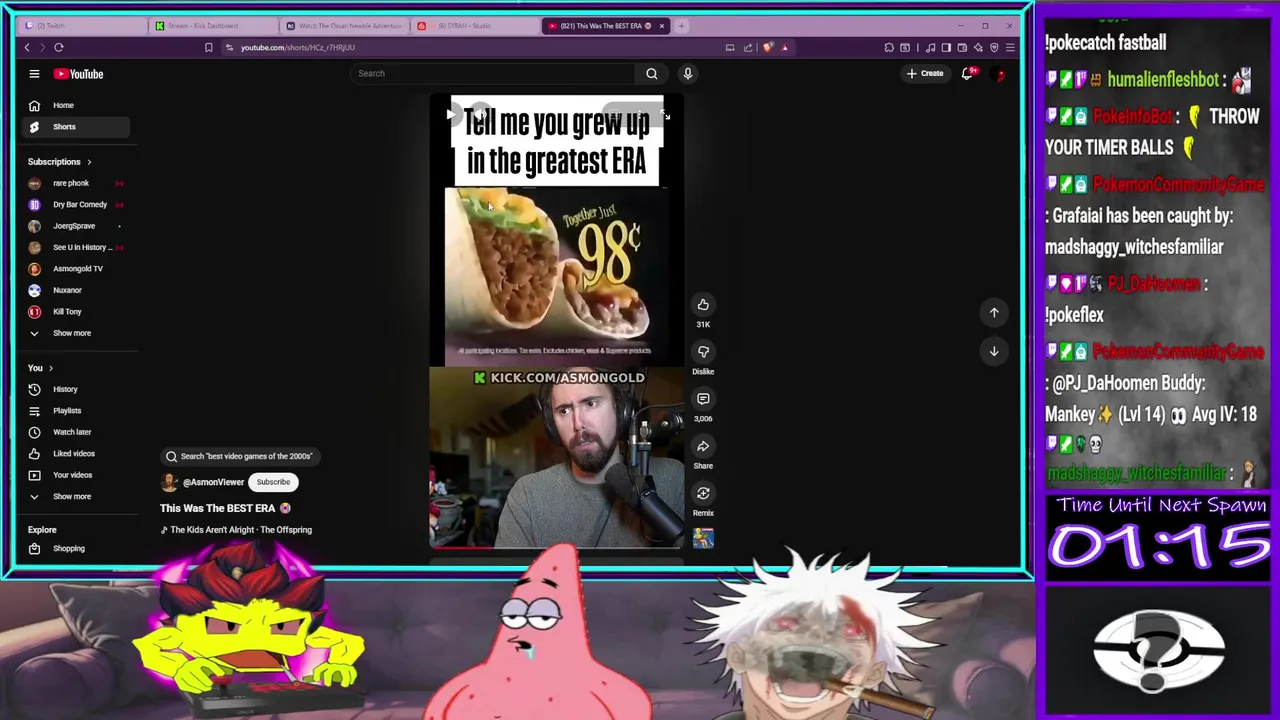Open a new browser tab
This screenshot has height=720, width=1280.
[x=681, y=26]
